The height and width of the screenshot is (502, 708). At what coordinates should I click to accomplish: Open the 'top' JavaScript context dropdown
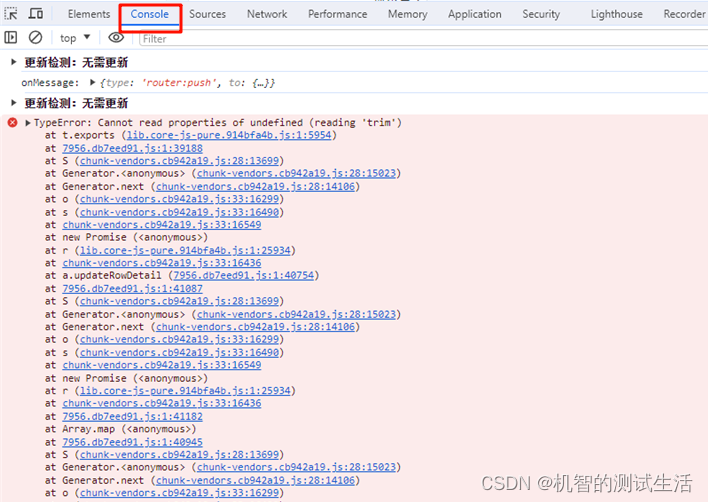point(75,38)
